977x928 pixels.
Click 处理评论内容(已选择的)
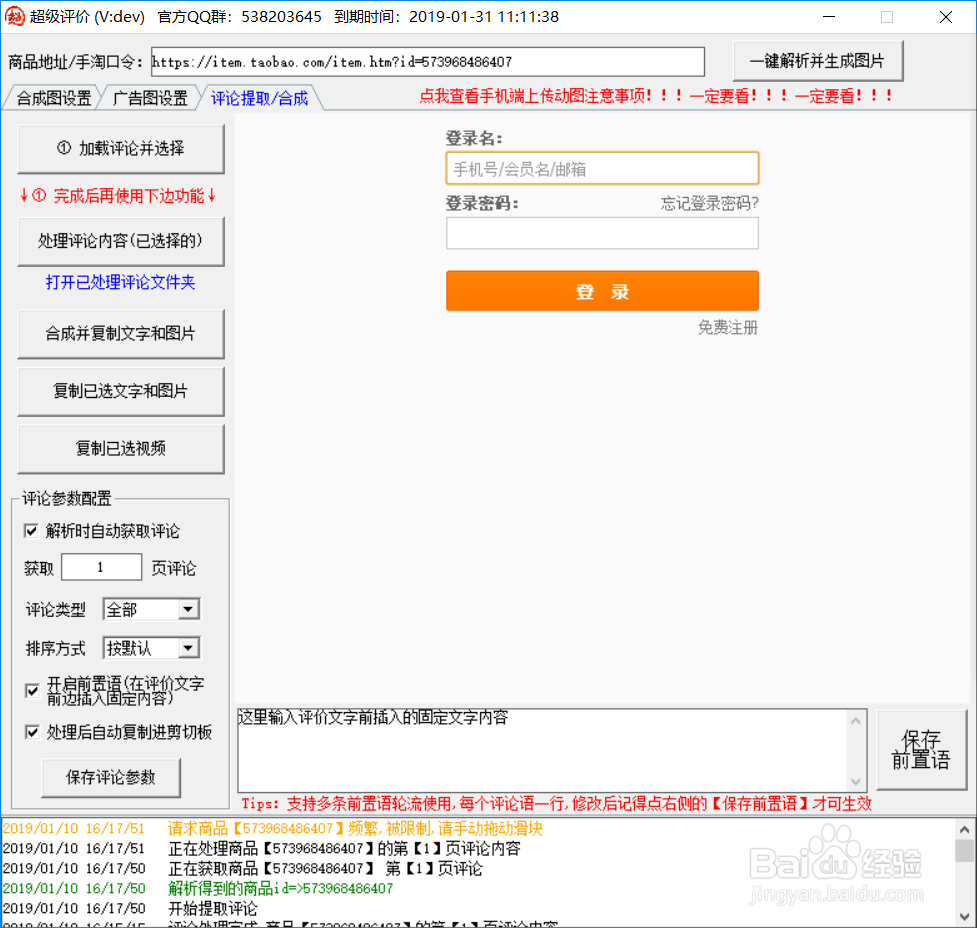120,240
